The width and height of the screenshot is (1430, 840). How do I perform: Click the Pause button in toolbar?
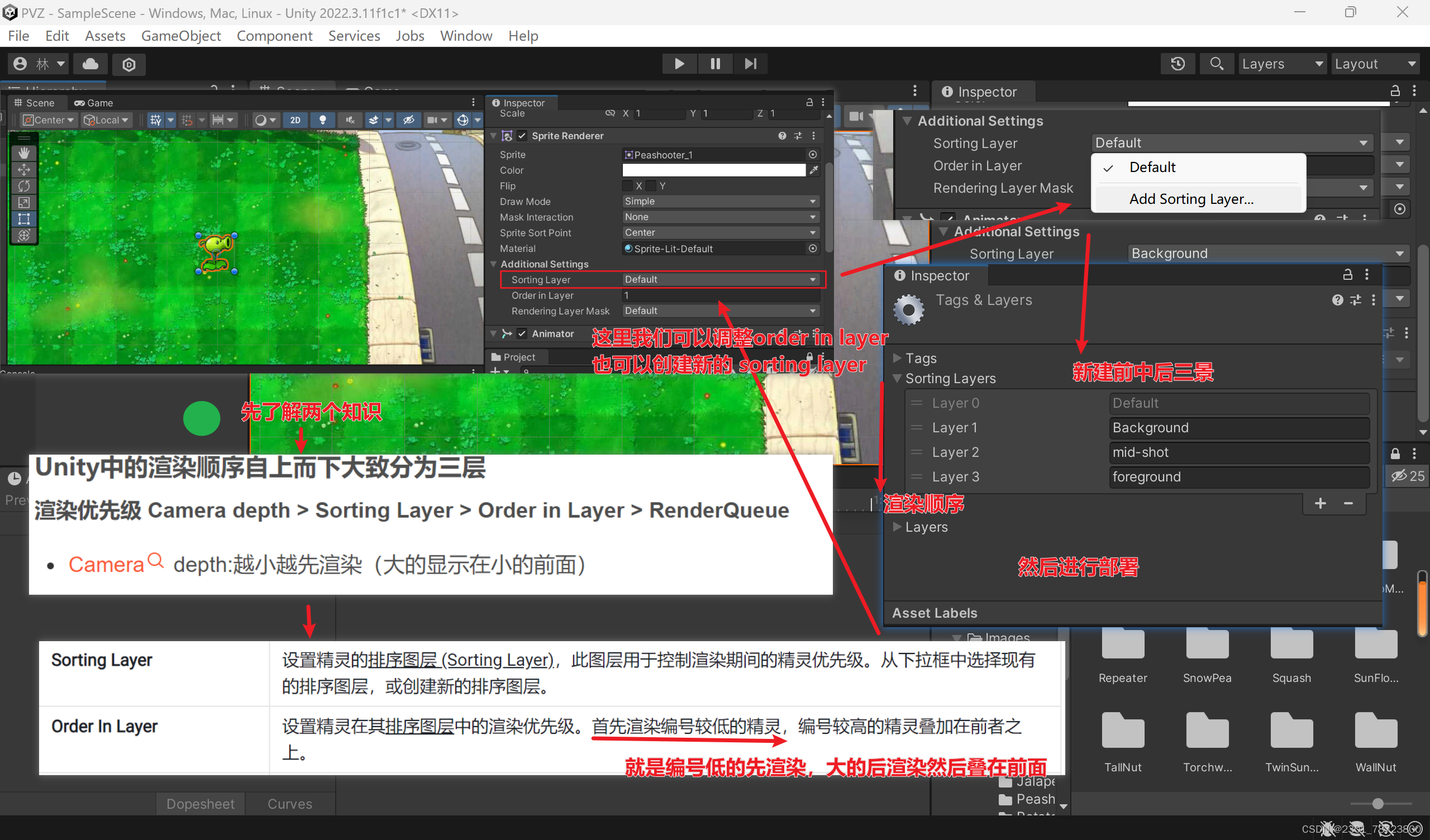pyautogui.click(x=715, y=64)
